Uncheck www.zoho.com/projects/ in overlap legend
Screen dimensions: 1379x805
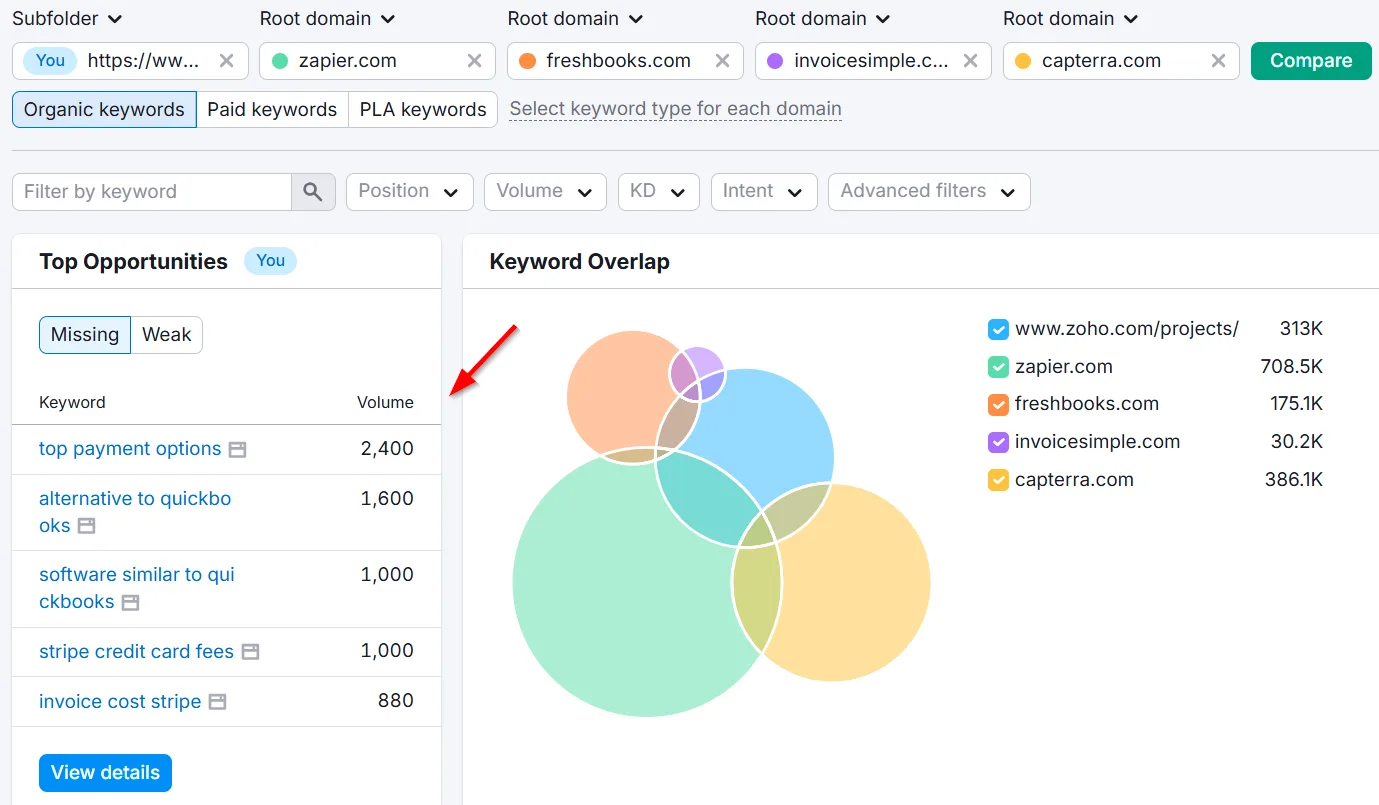click(x=998, y=329)
